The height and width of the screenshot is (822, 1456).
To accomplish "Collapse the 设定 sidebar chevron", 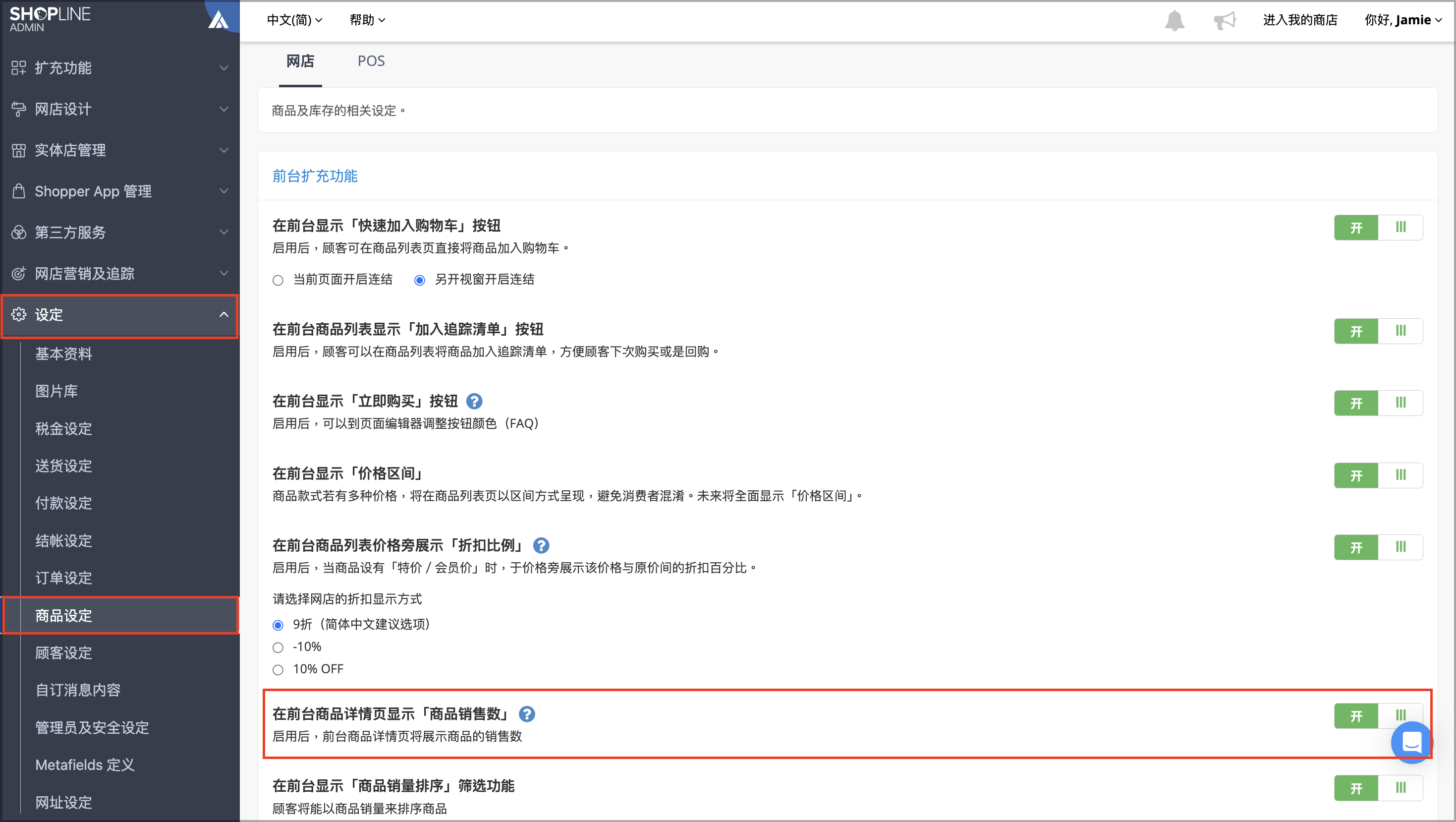I will point(224,314).
